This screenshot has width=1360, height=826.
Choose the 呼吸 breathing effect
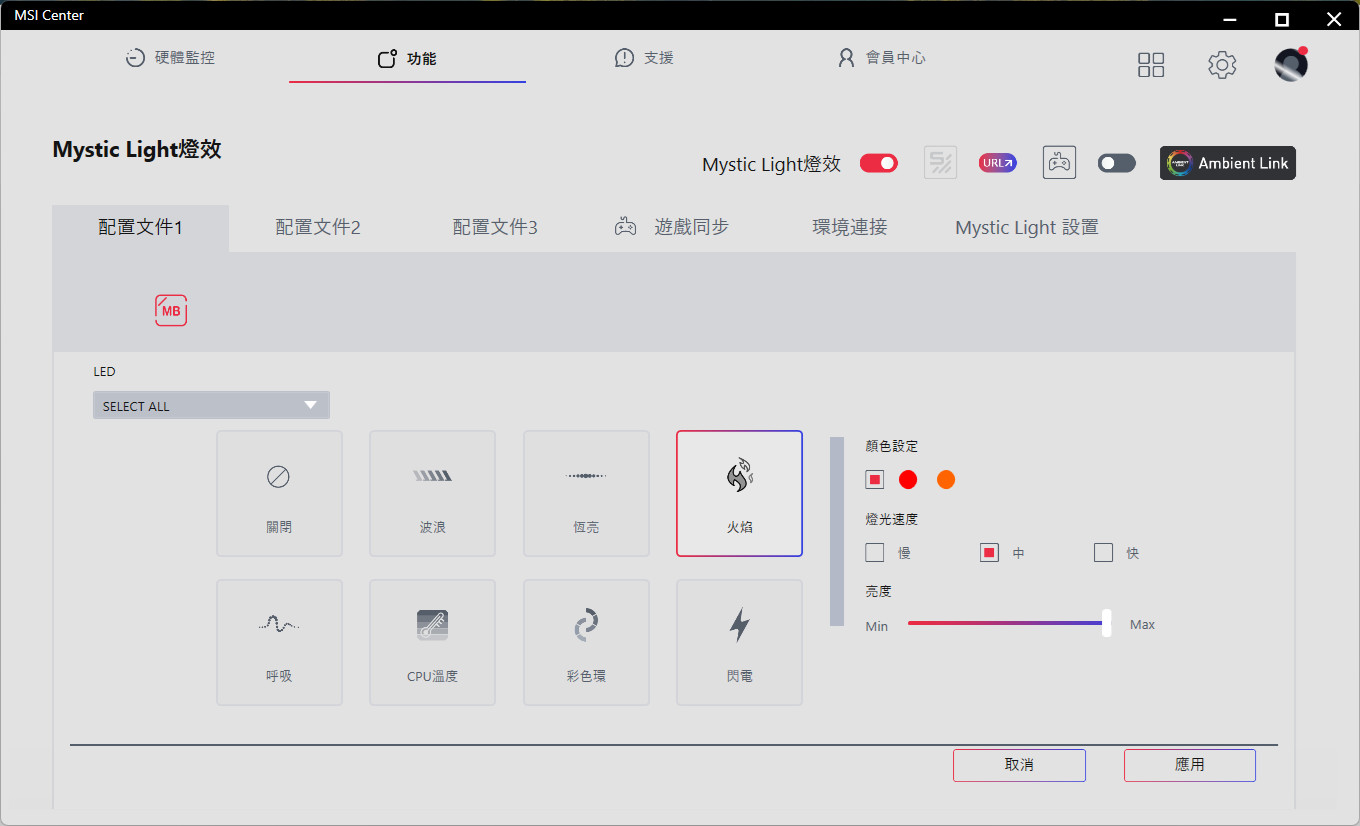(279, 642)
